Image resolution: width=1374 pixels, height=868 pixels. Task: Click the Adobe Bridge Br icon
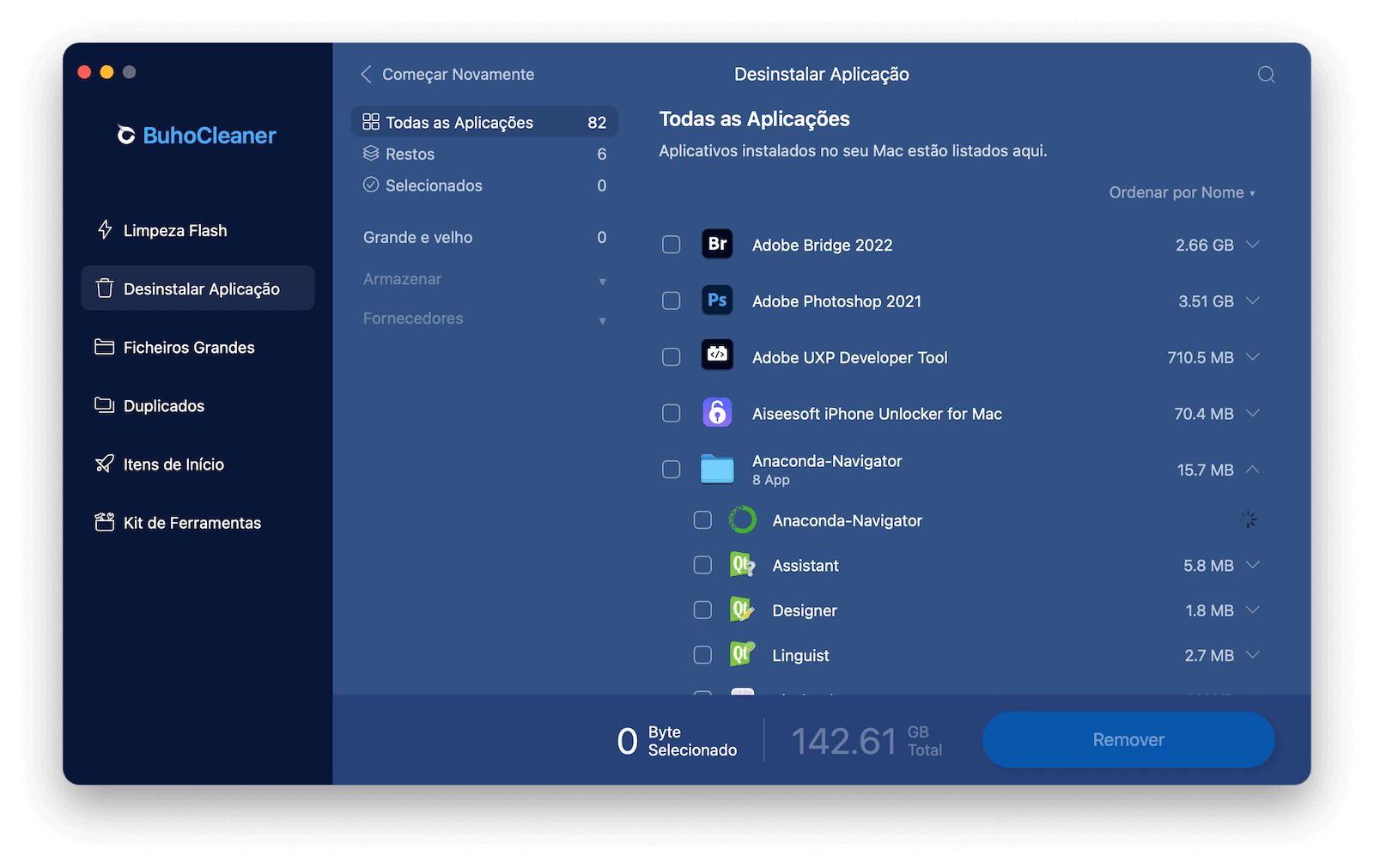click(x=717, y=245)
